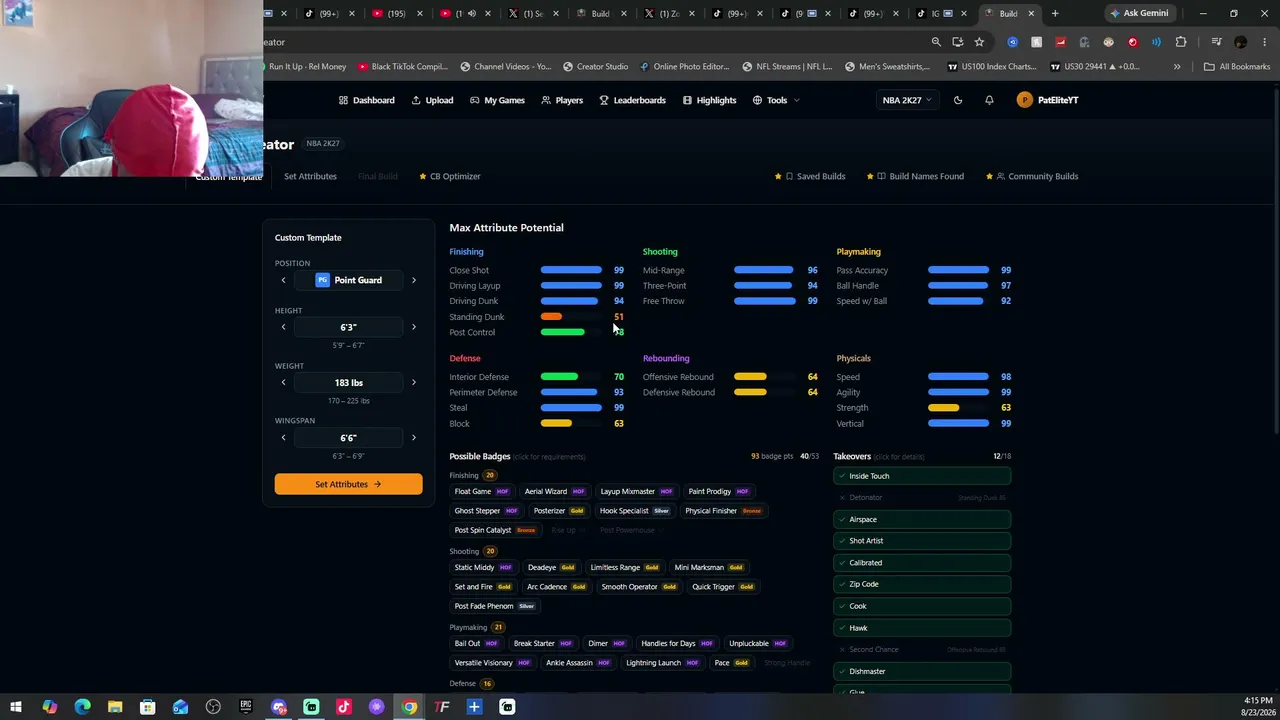This screenshot has width=1280, height=720.
Task: Go to My Games
Action: (498, 100)
